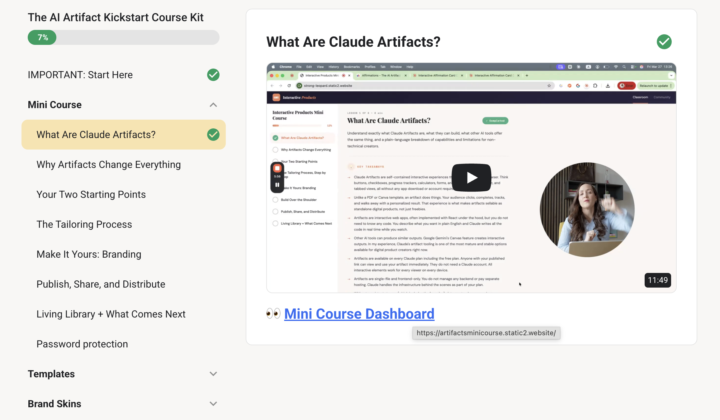Collapse the Mini Course section
The width and height of the screenshot is (720, 420).
click(213, 105)
